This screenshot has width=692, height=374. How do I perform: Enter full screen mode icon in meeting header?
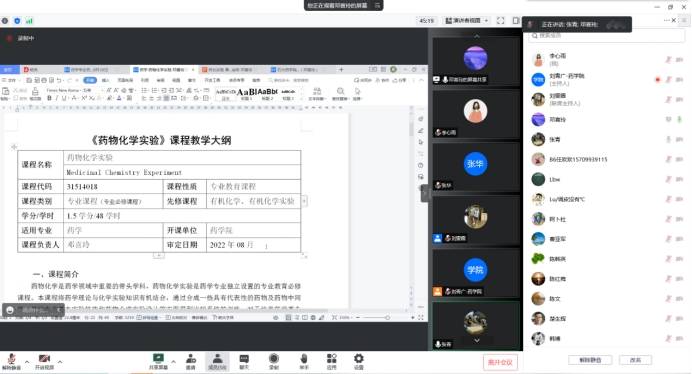coord(500,21)
